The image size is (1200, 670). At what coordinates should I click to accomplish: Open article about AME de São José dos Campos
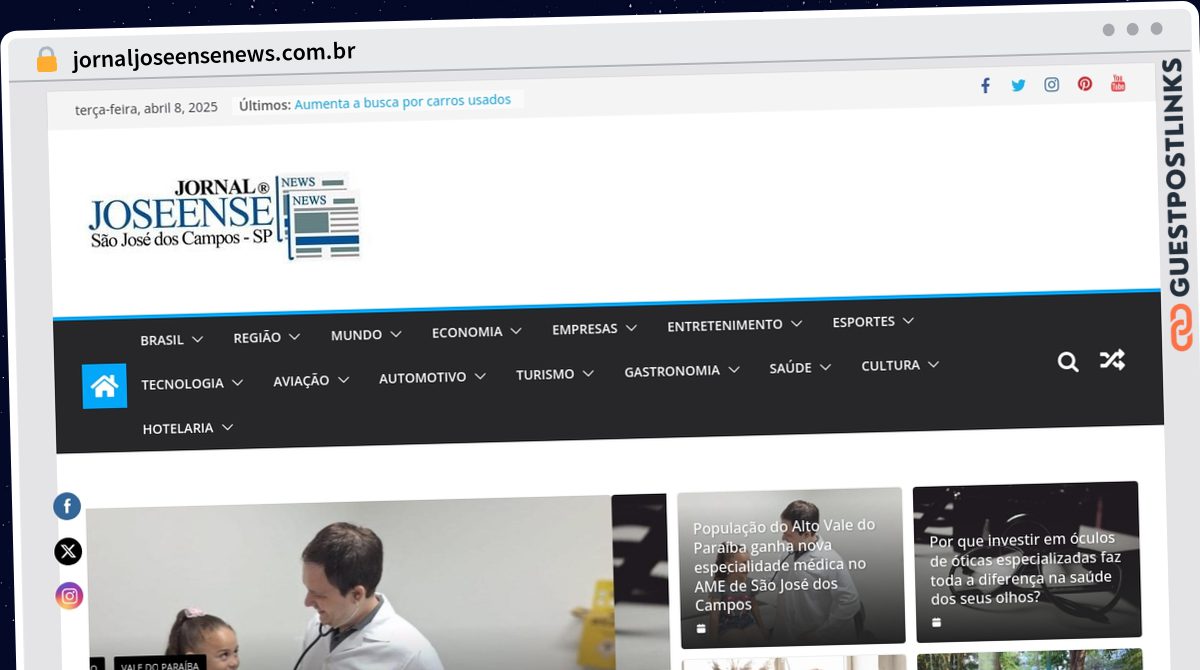point(785,565)
